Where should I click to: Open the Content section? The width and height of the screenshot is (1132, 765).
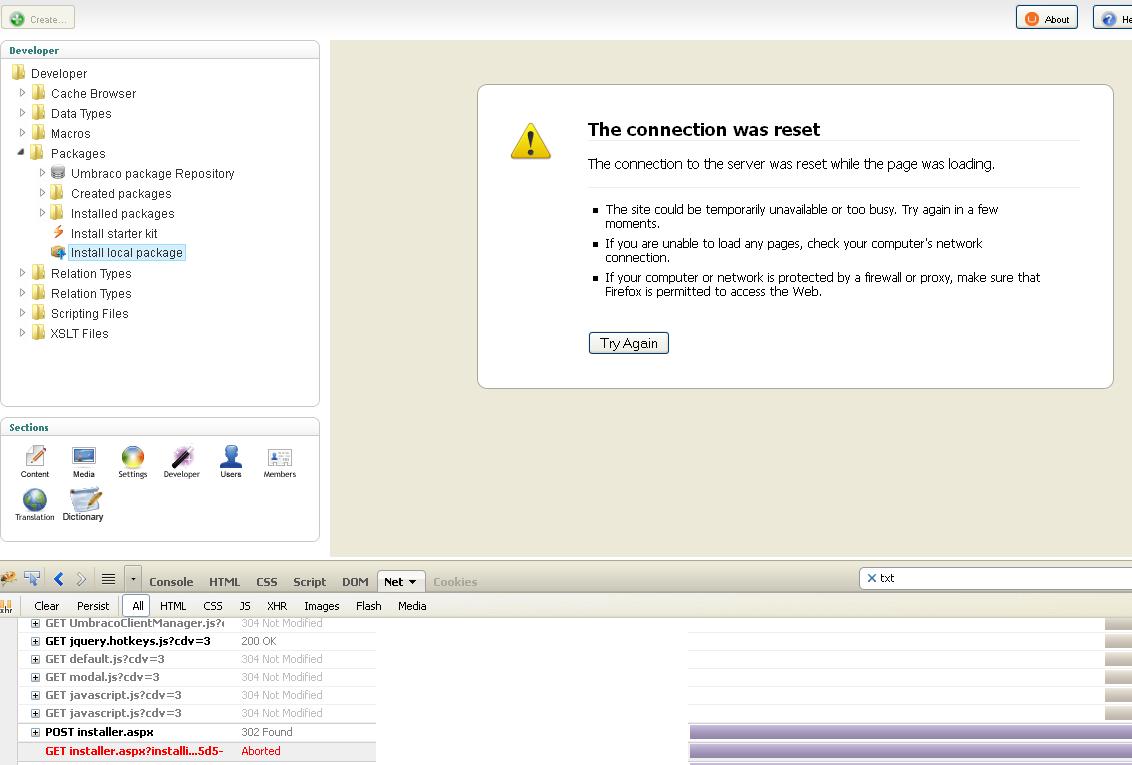pyautogui.click(x=35, y=462)
